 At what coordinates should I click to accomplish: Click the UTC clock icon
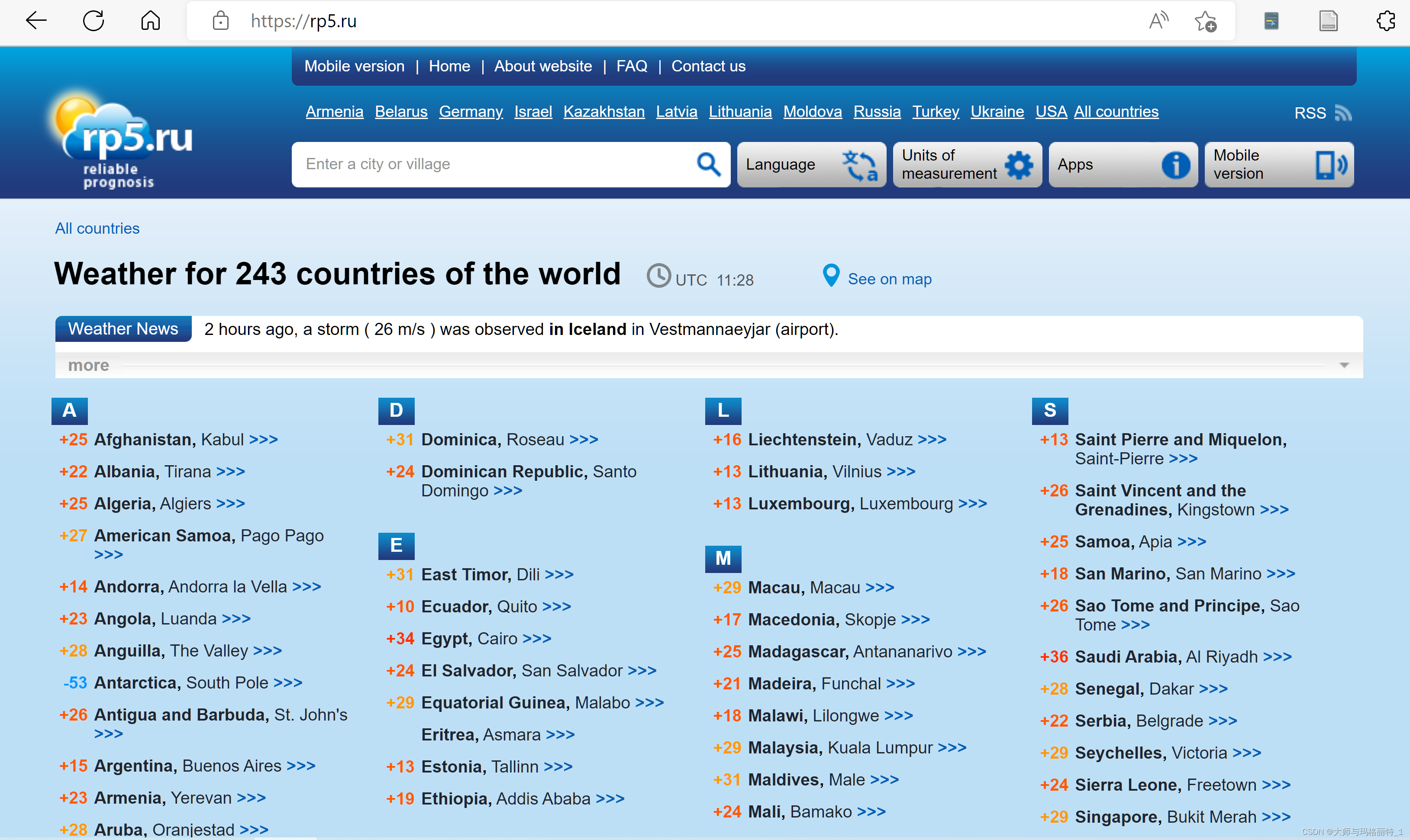658,276
